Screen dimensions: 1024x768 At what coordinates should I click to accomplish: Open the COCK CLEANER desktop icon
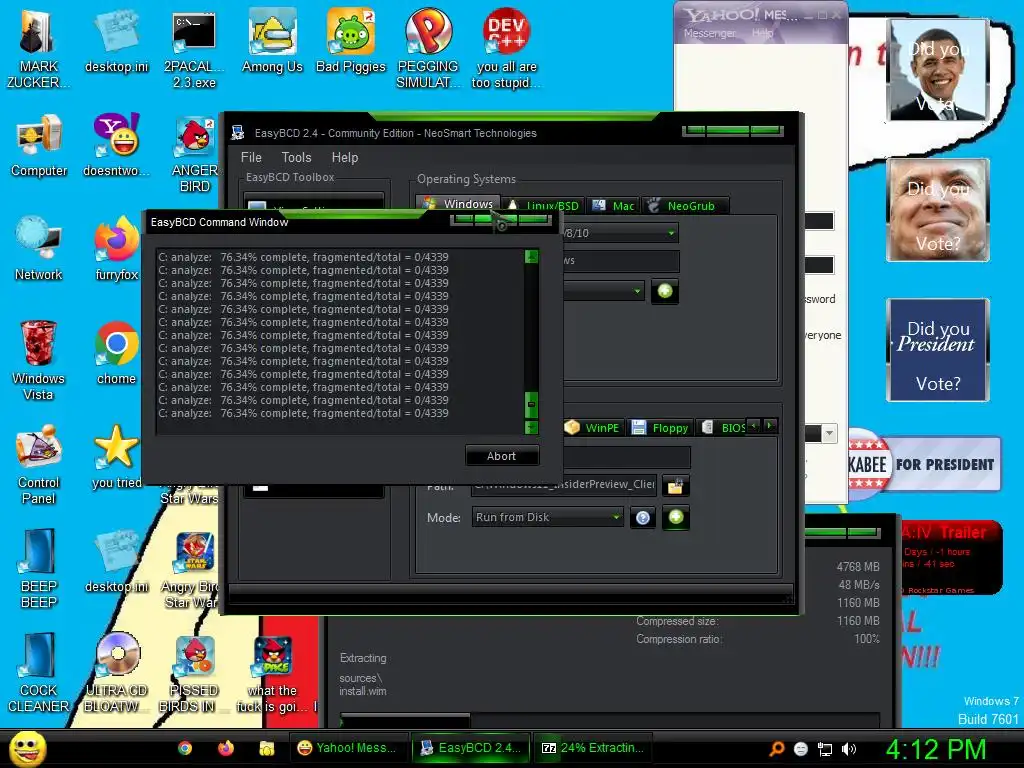pos(39,673)
